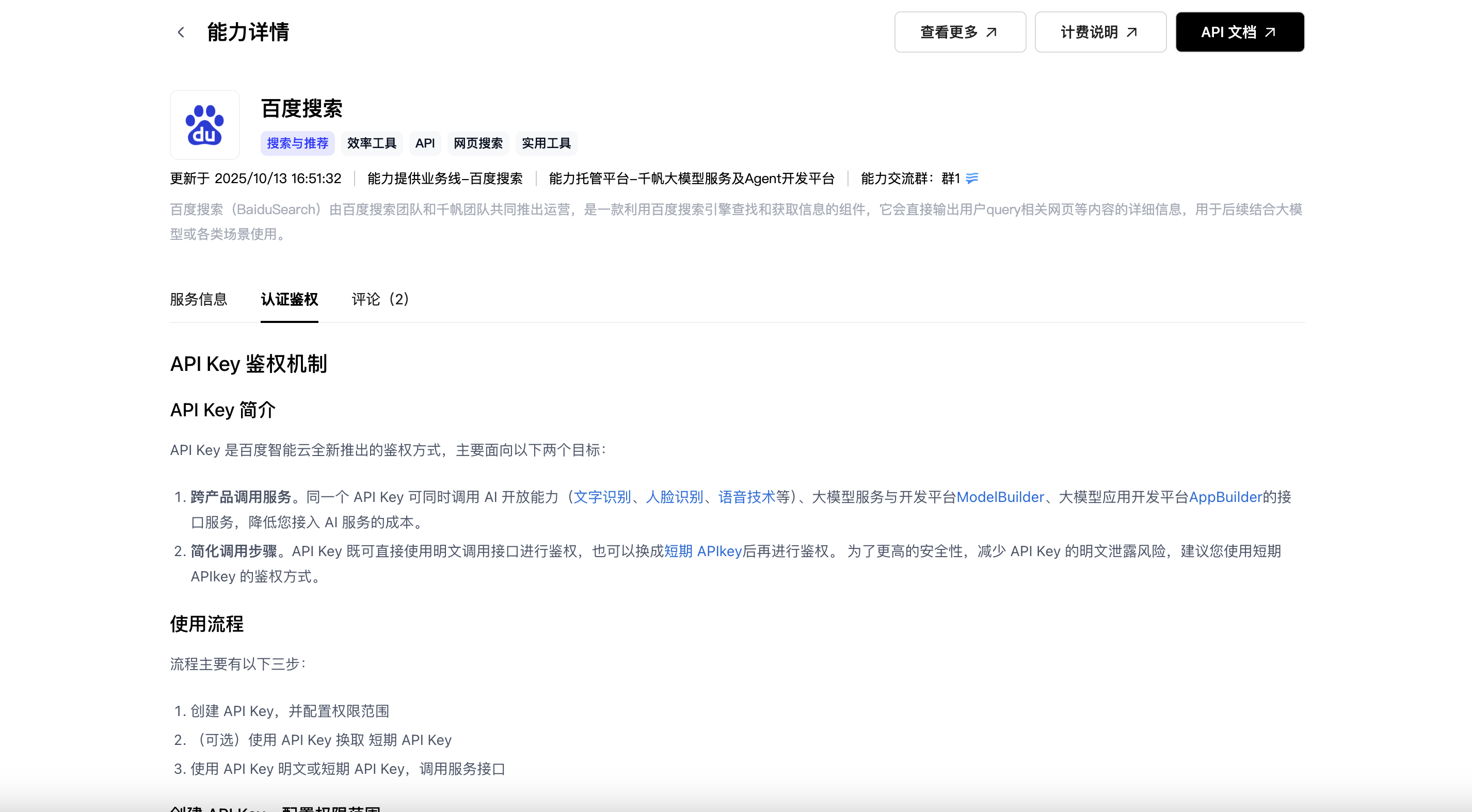Open the API 文档 documentation
This screenshot has width=1472, height=812.
click(x=1240, y=32)
